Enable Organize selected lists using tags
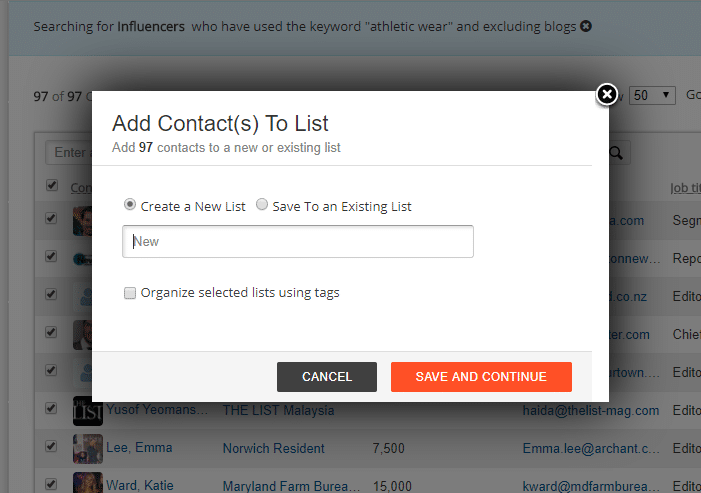 pyautogui.click(x=130, y=293)
